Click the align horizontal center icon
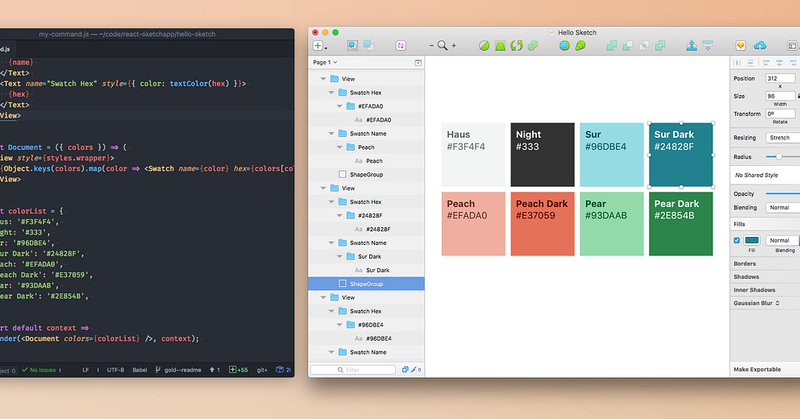This screenshot has width=800, height=419. point(780,63)
